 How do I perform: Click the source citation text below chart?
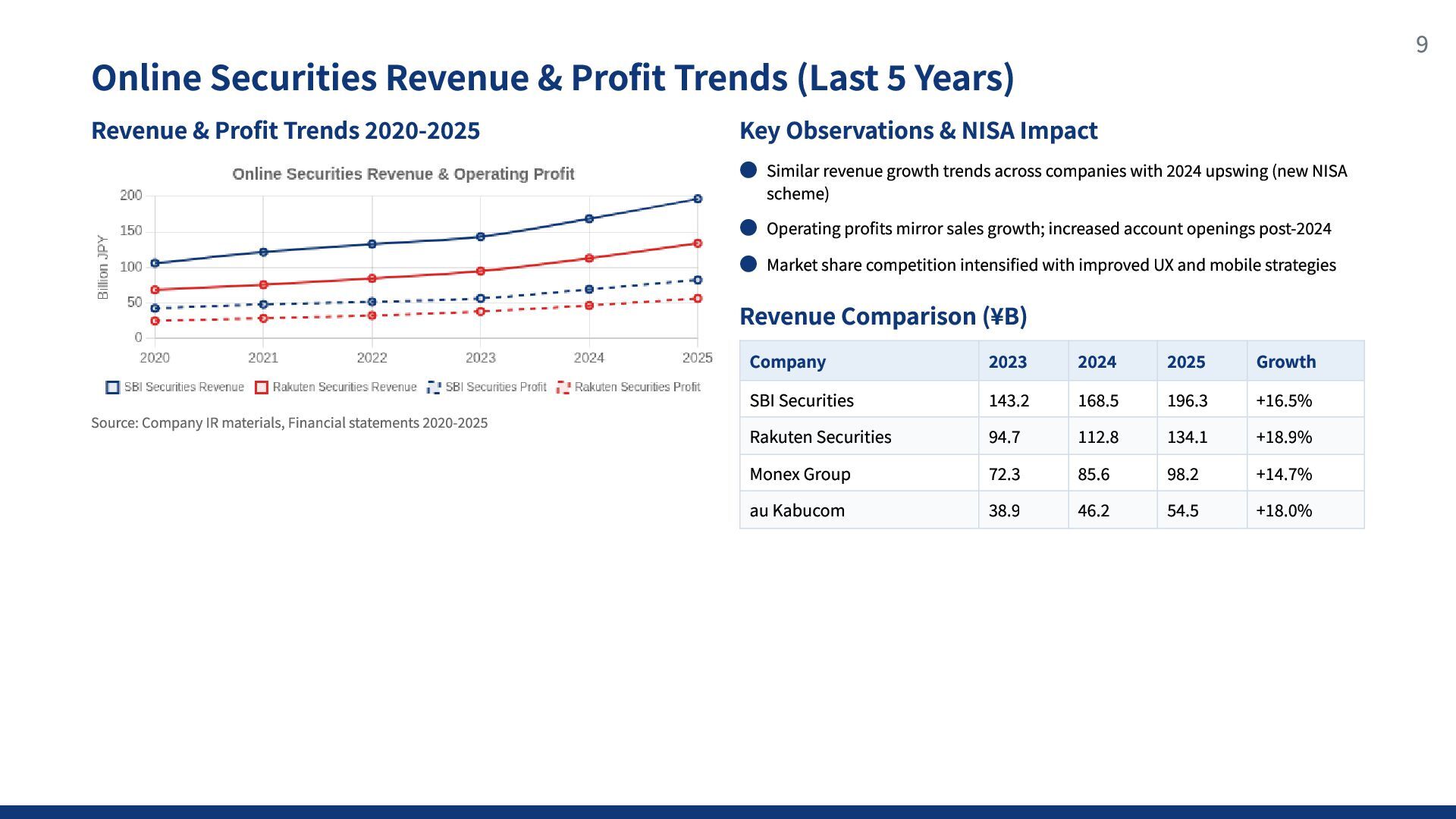289,423
